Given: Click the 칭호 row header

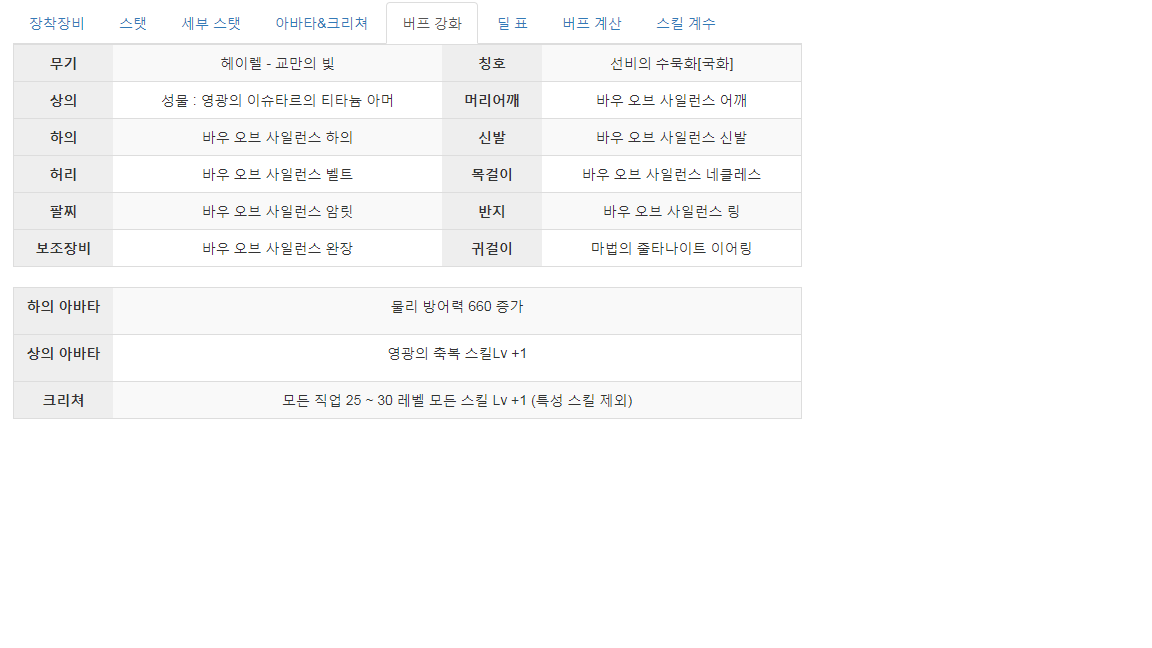Looking at the screenshot, I should pyautogui.click(x=492, y=64).
